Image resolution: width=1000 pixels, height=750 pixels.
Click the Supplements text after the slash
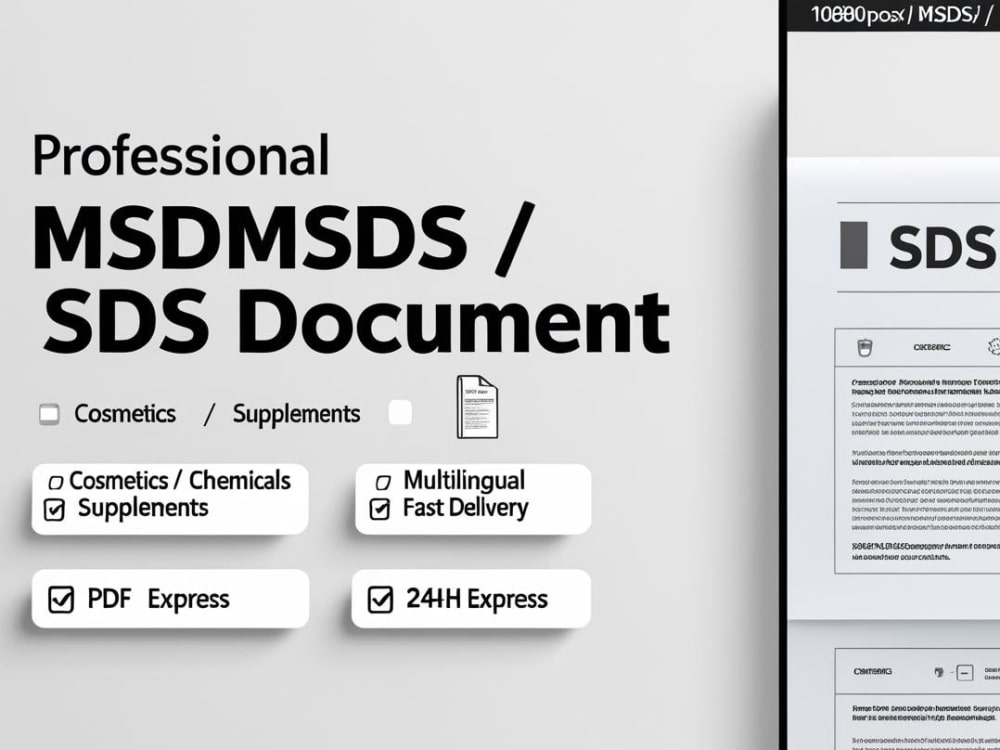click(296, 415)
